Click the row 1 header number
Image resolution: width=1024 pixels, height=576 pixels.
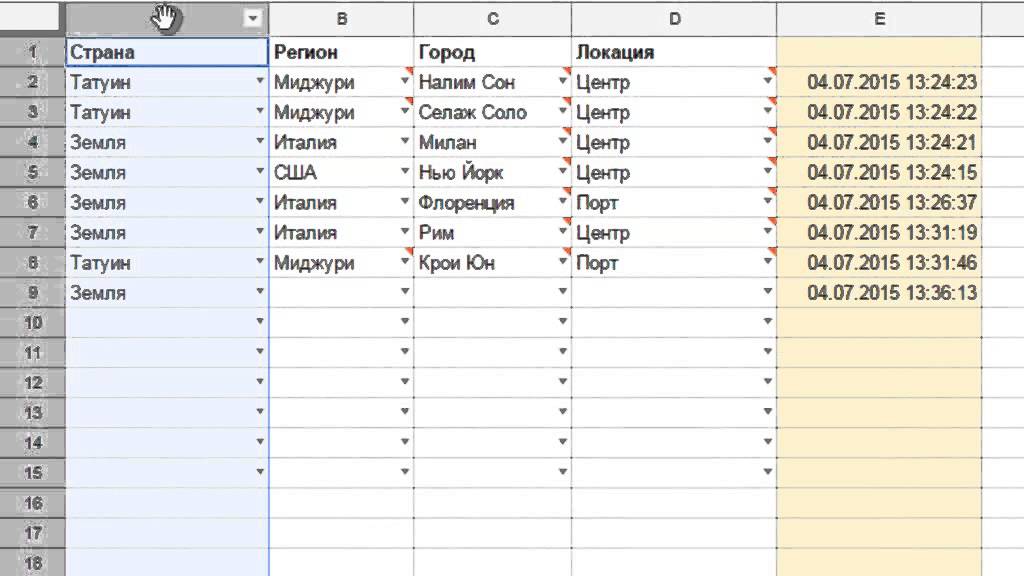pos(32,52)
